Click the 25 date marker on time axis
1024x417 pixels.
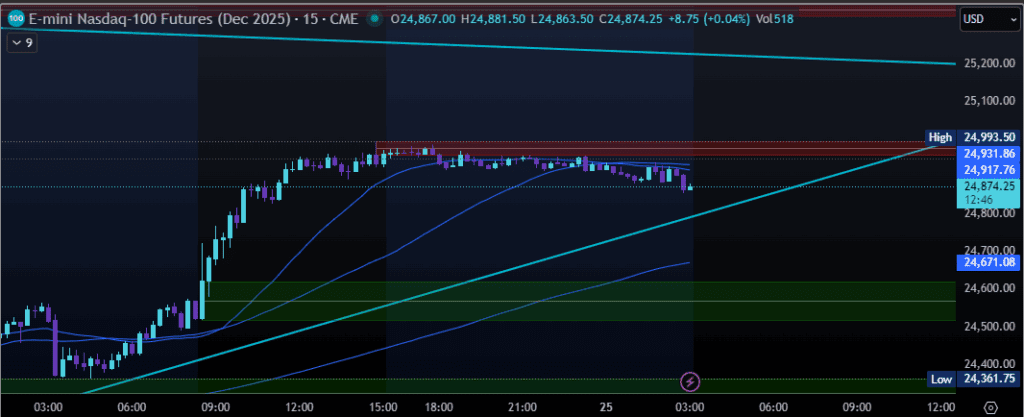point(607,407)
